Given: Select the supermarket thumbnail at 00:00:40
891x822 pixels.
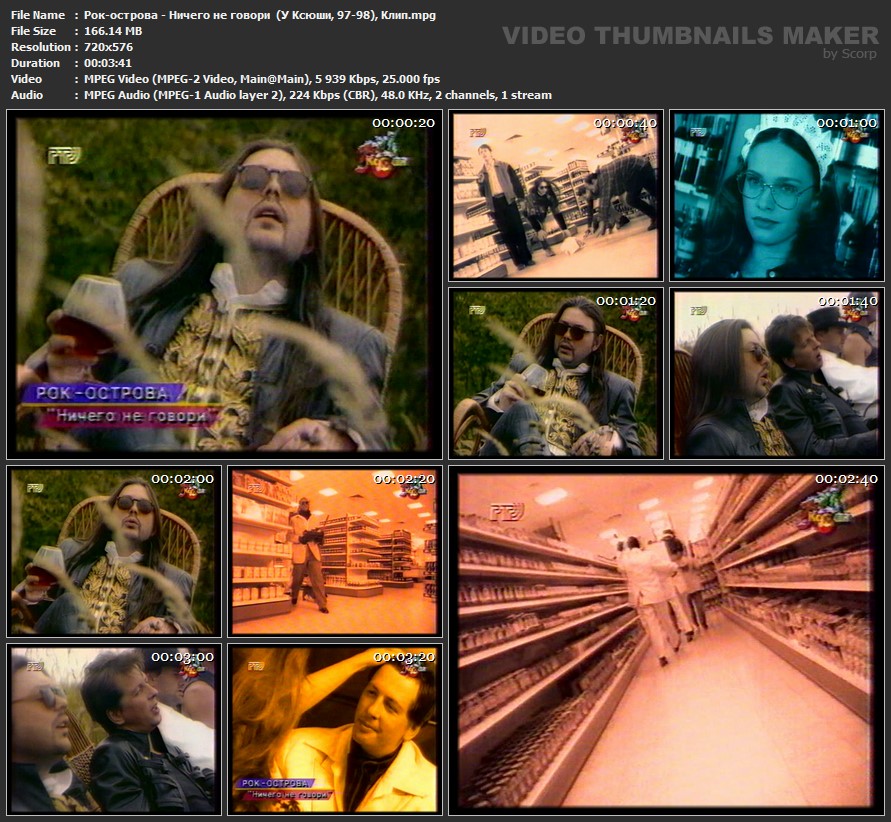Looking at the screenshot, I should 555,196.
